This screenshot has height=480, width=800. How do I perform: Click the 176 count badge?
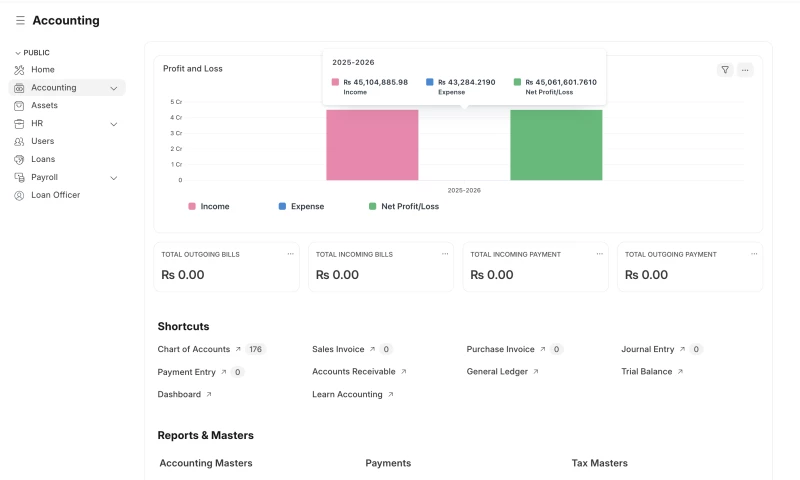[x=256, y=349]
